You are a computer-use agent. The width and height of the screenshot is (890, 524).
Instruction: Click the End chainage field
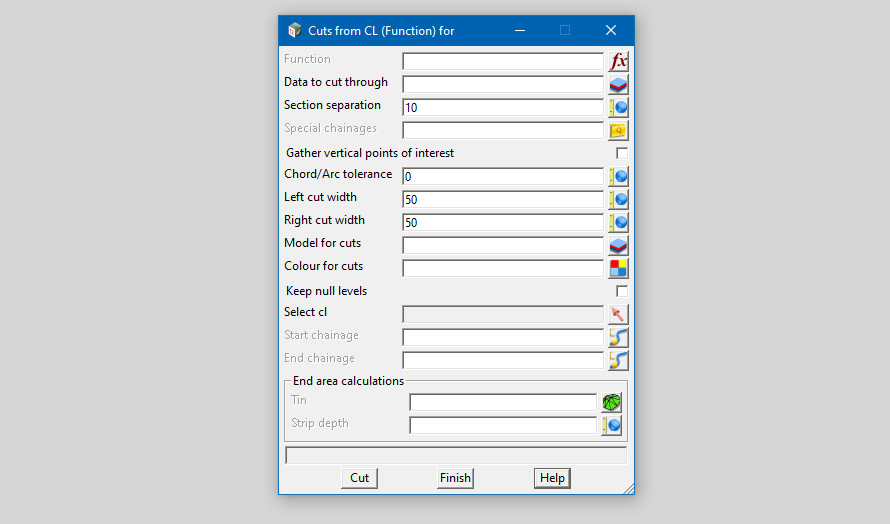point(503,360)
